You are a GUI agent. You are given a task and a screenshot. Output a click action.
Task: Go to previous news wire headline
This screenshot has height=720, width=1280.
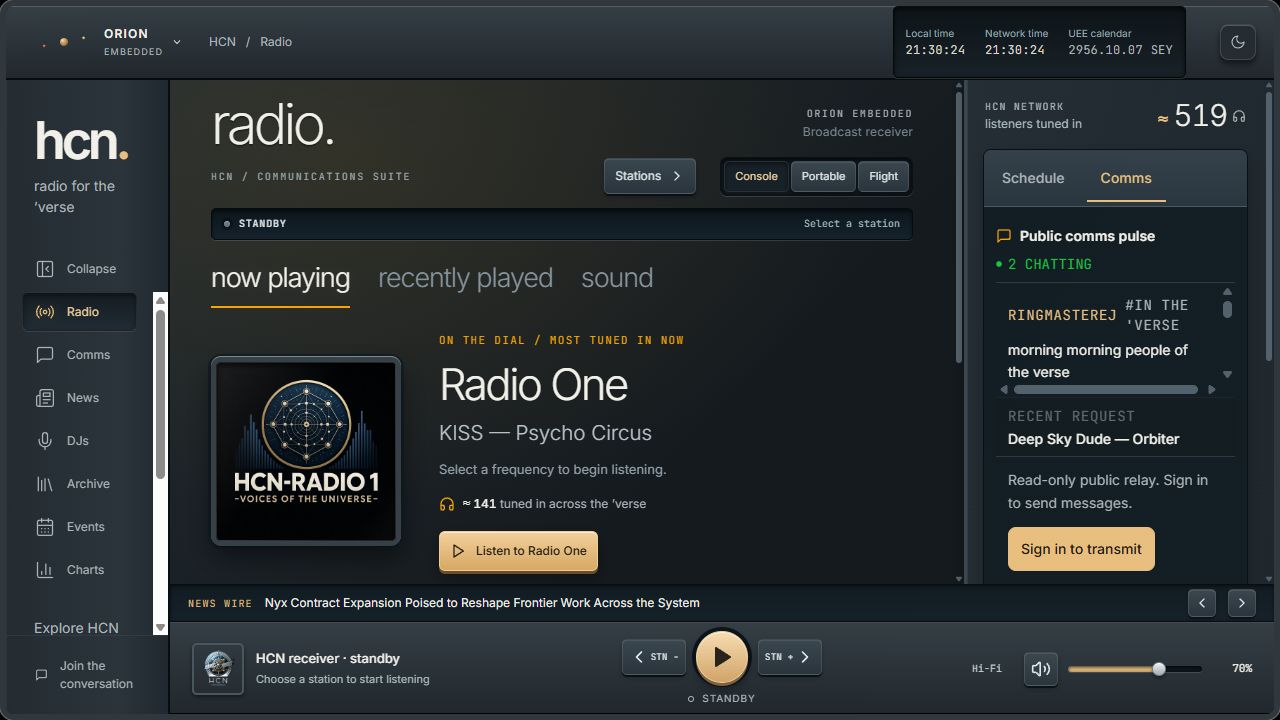point(1202,603)
